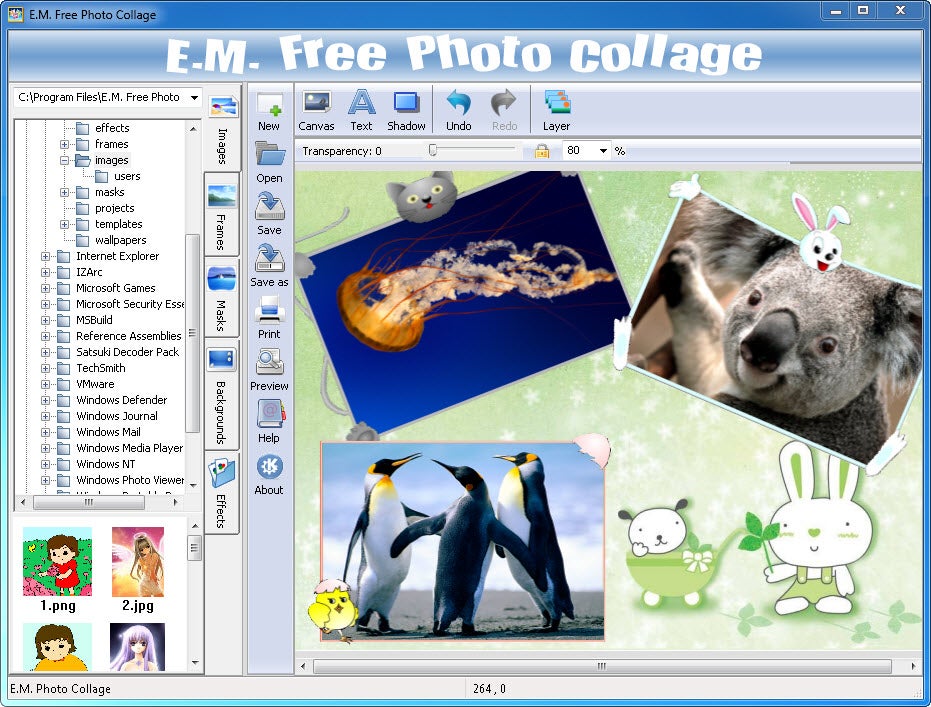Select the brown-haired cartoon child thumbnail

point(58,647)
